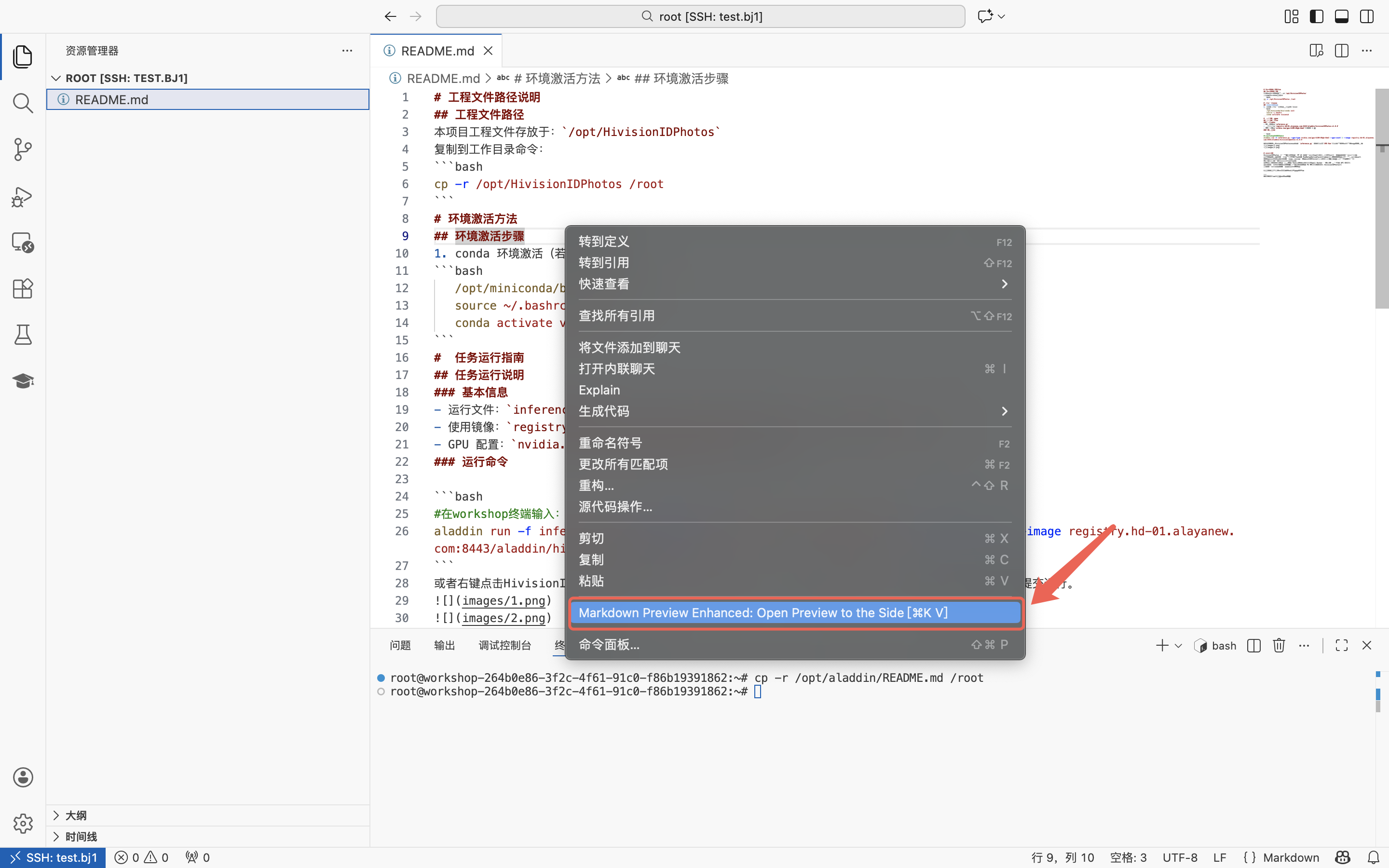Viewport: 1389px width, 868px height.
Task: Click SSH: test.bj1 remote status button
Action: pyautogui.click(x=54, y=857)
